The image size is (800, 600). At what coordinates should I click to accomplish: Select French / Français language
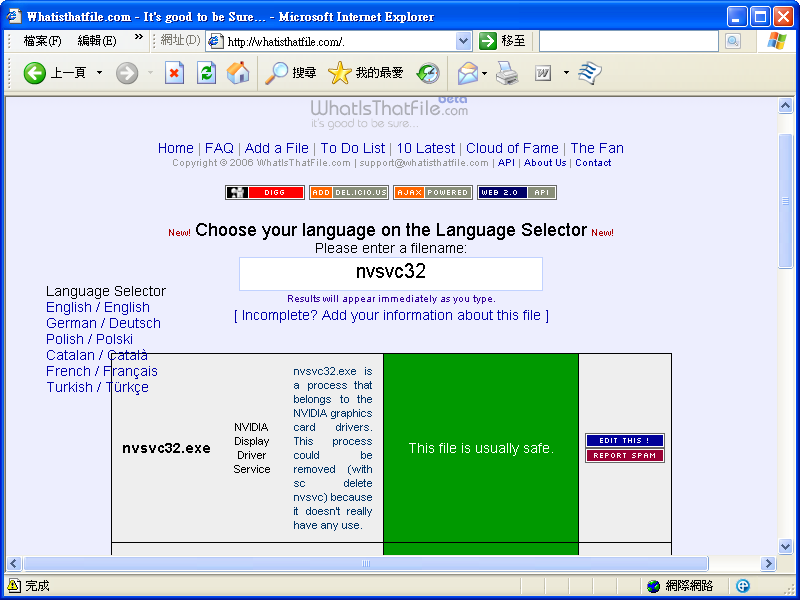[102, 371]
